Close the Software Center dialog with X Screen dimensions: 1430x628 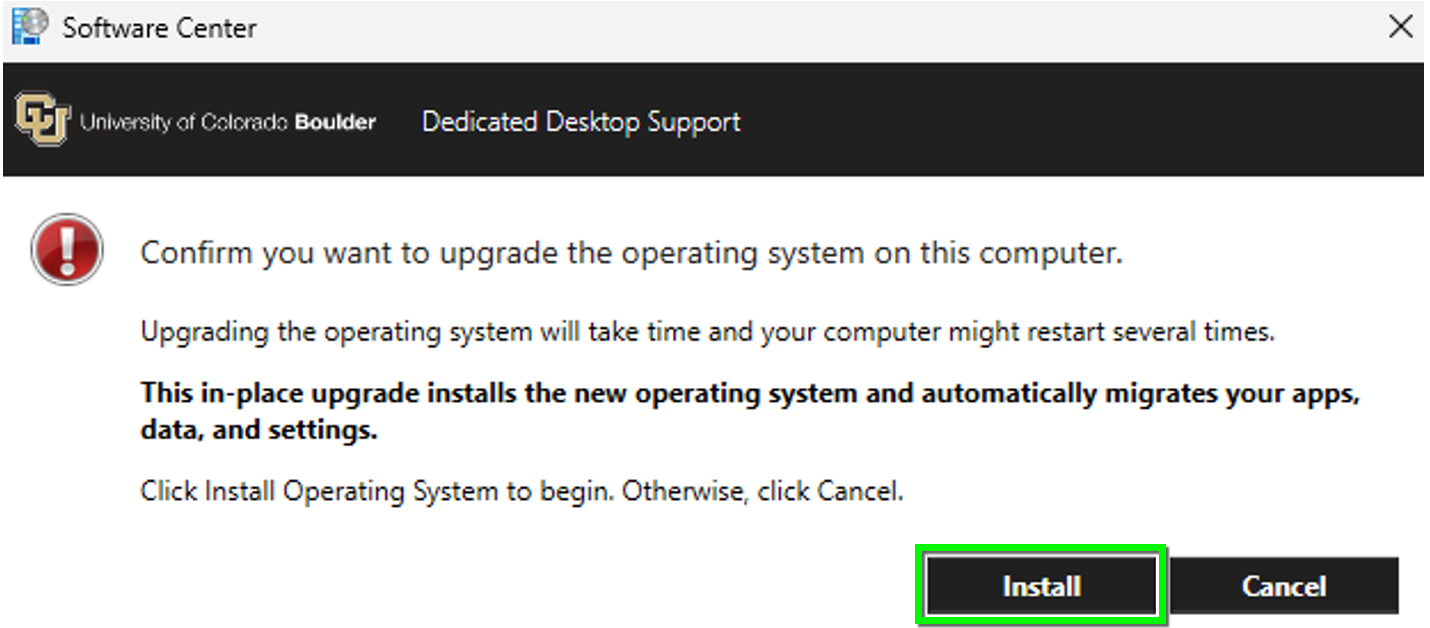tap(1401, 27)
